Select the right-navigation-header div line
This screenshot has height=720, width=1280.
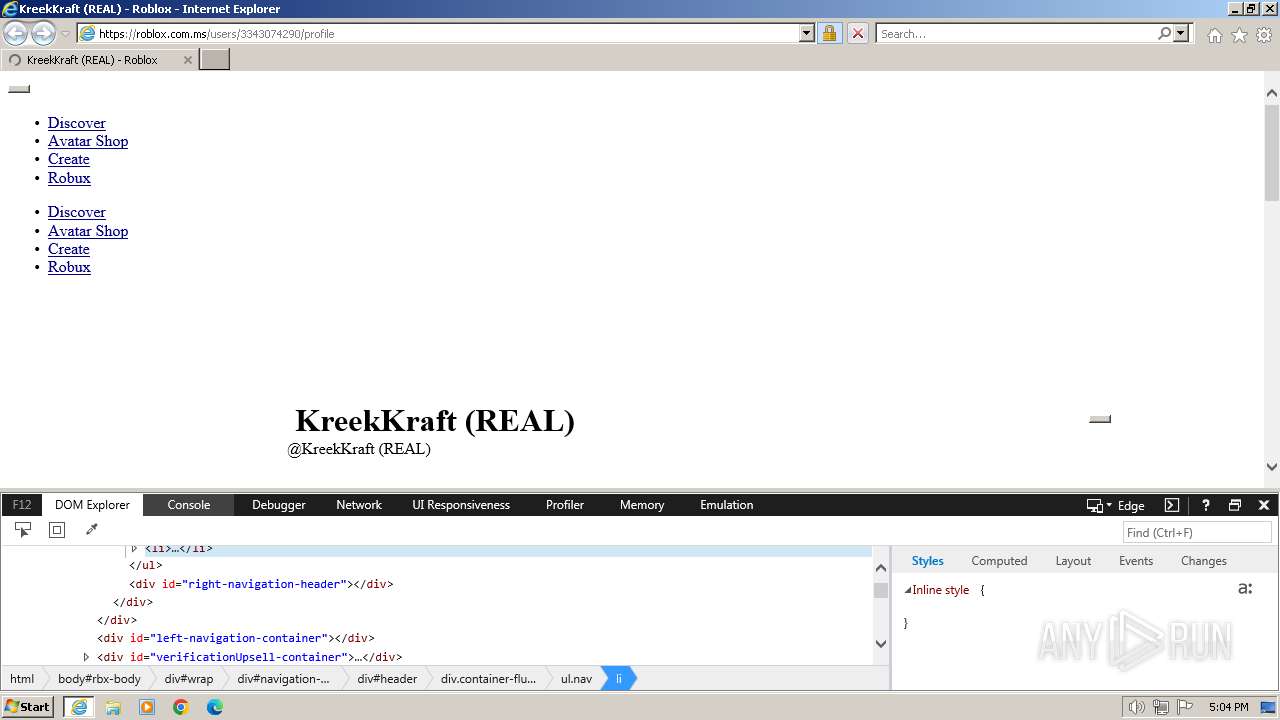261,584
